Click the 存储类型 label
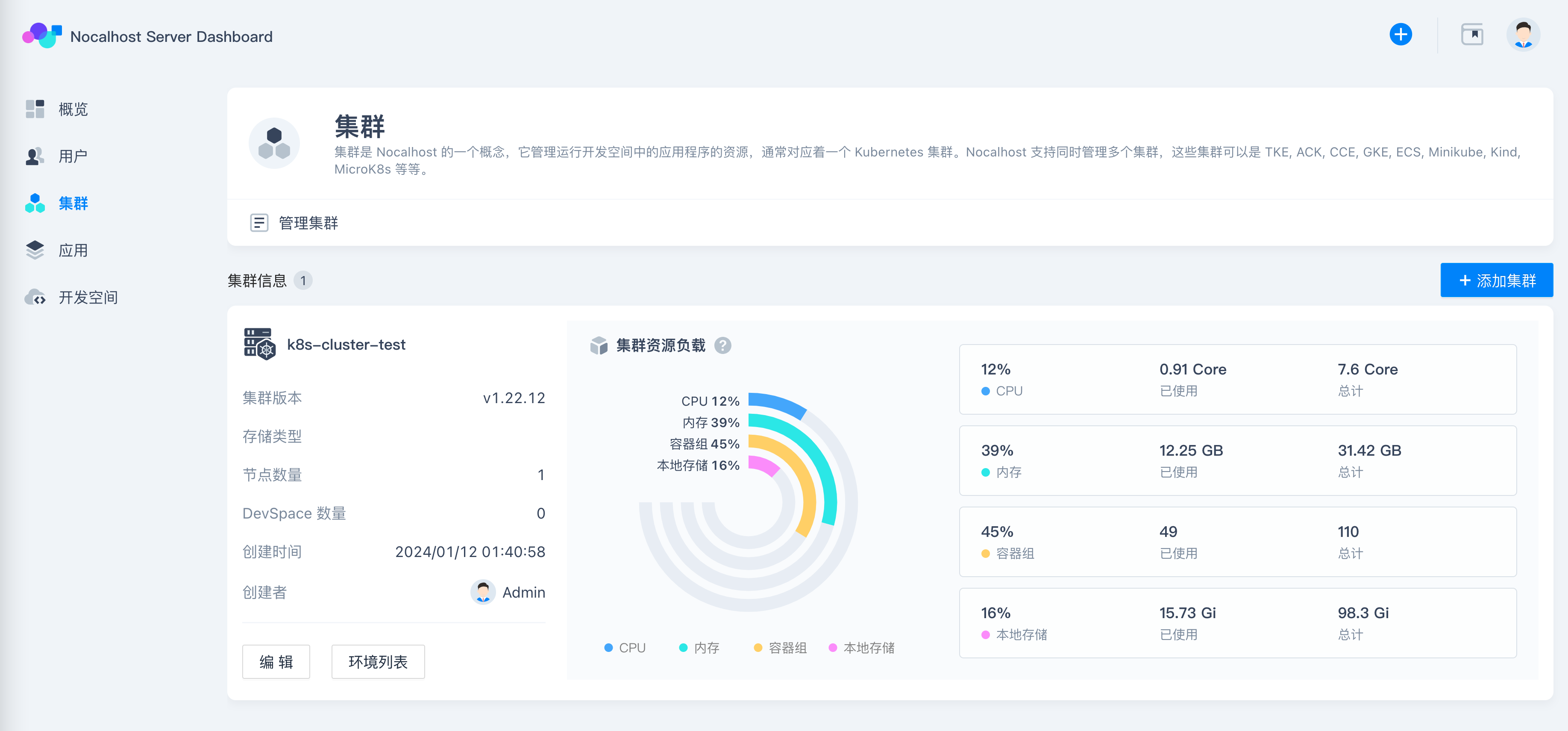Viewport: 1568px width, 731px height. [x=272, y=436]
